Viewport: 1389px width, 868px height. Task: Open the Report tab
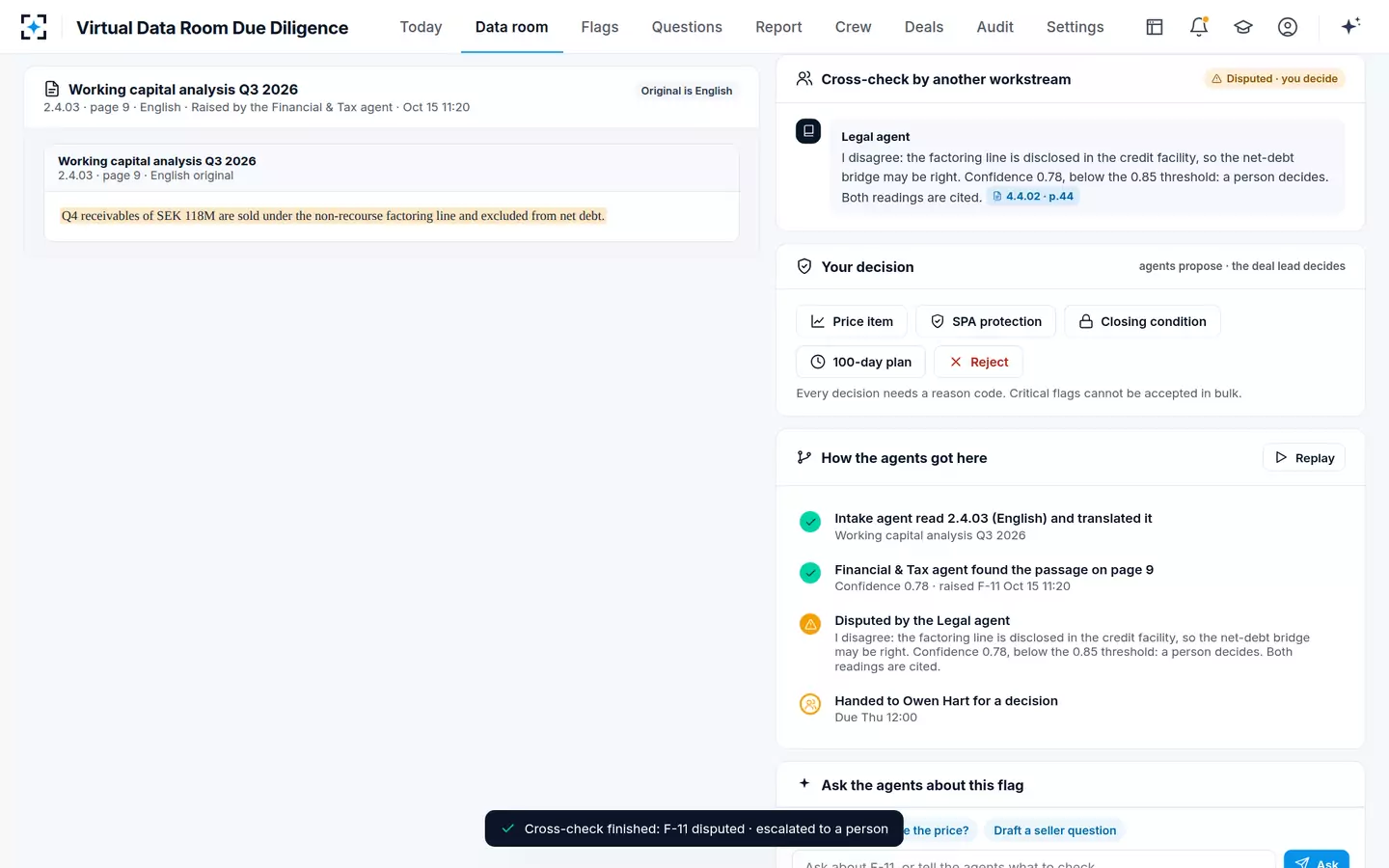(x=778, y=27)
